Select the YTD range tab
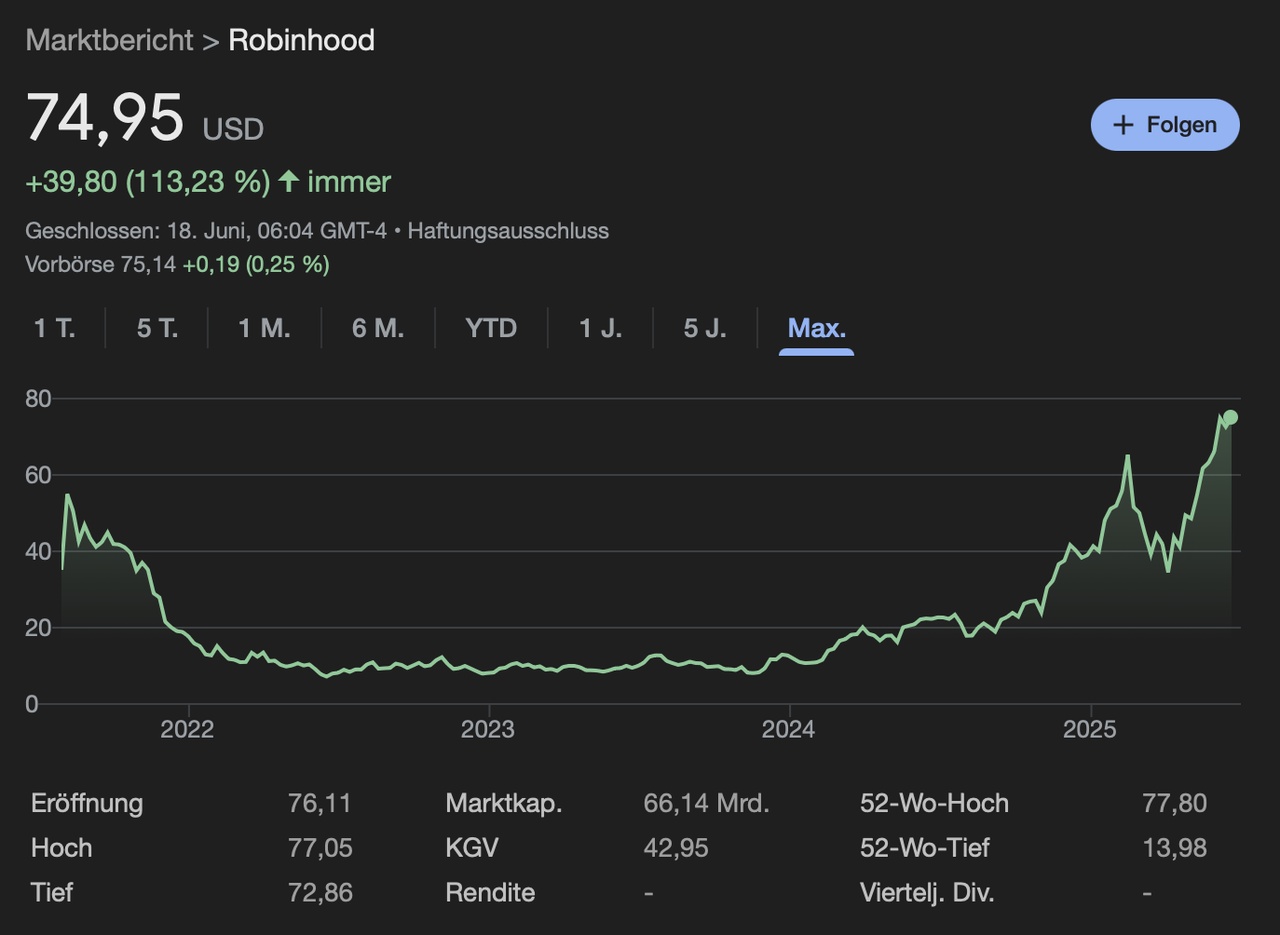Viewport: 1280px width, 935px height. 491,328
